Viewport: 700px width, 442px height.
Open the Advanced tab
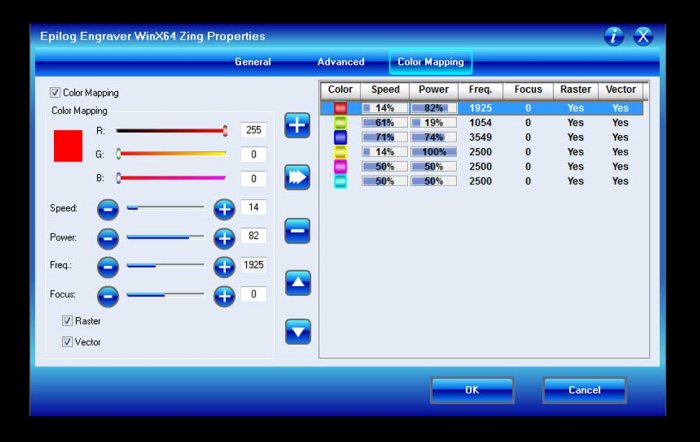click(x=341, y=62)
